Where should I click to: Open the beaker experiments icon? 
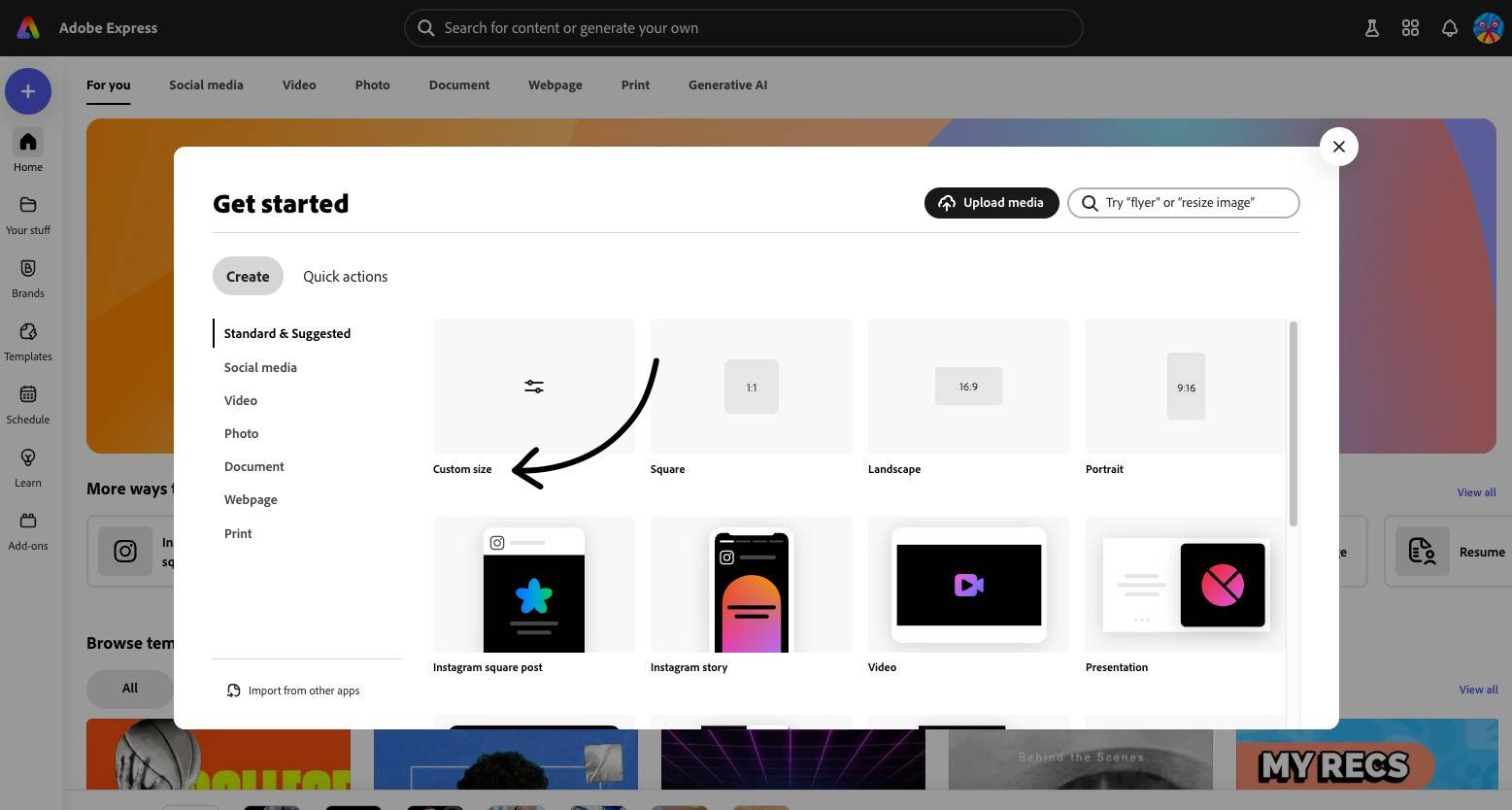click(x=1371, y=28)
